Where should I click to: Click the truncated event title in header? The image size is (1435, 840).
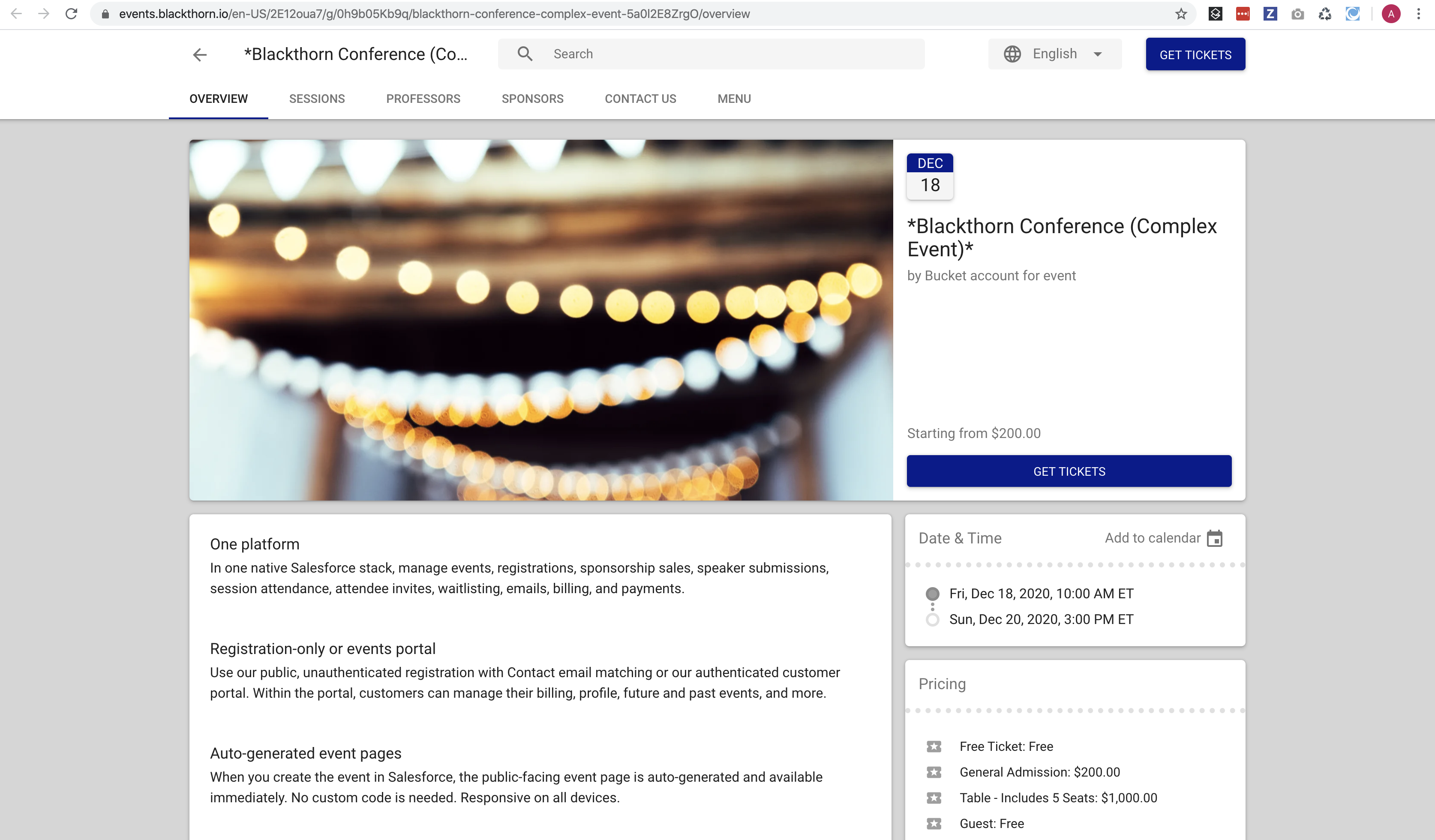[355, 54]
